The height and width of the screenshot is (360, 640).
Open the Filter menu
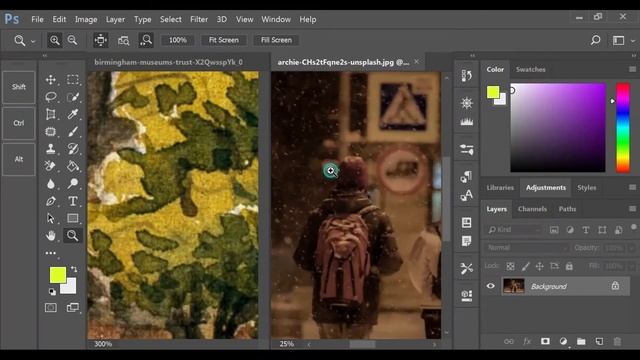pos(199,19)
